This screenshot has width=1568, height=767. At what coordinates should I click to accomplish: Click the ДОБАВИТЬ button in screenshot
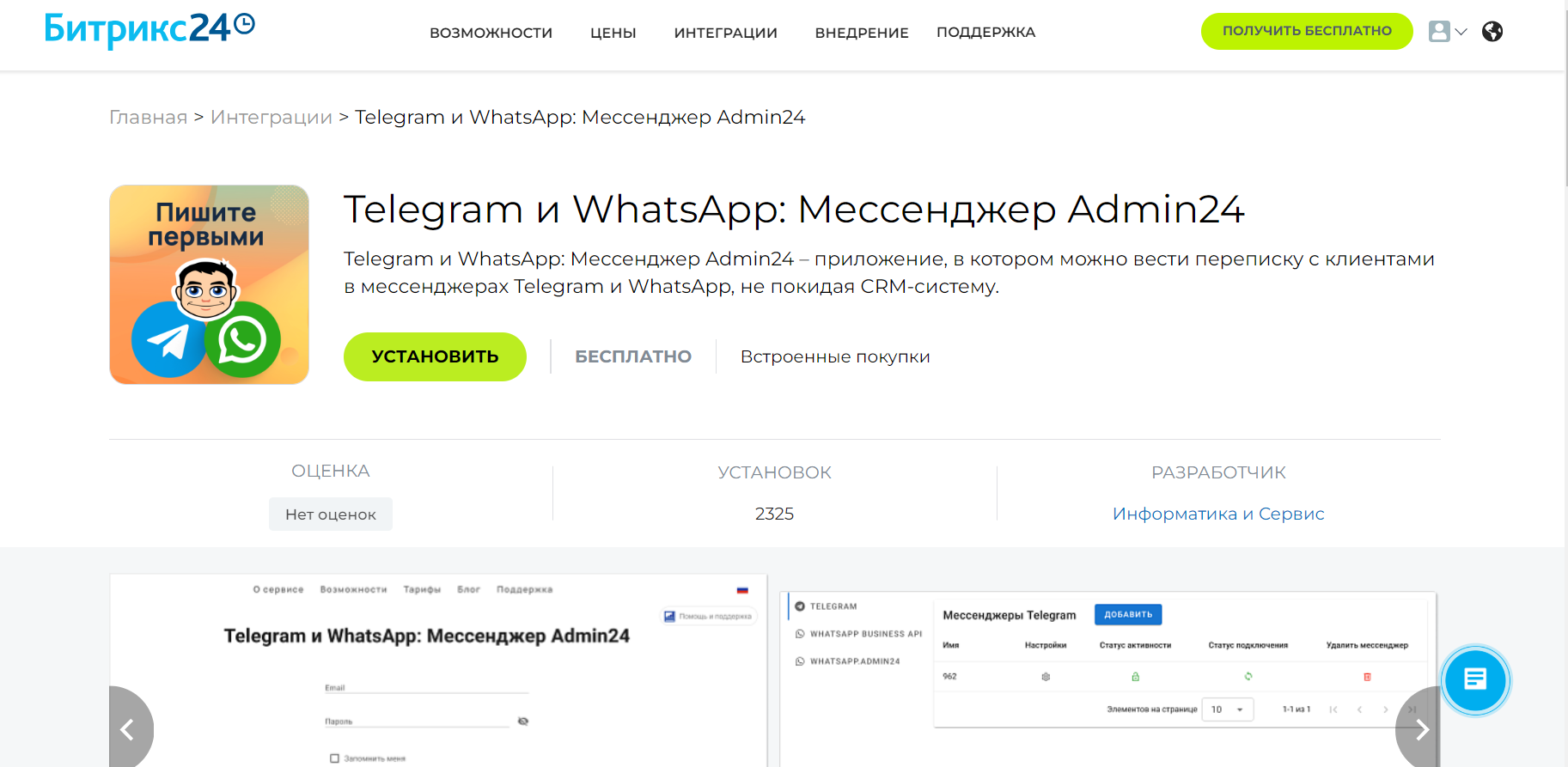click(x=1128, y=614)
